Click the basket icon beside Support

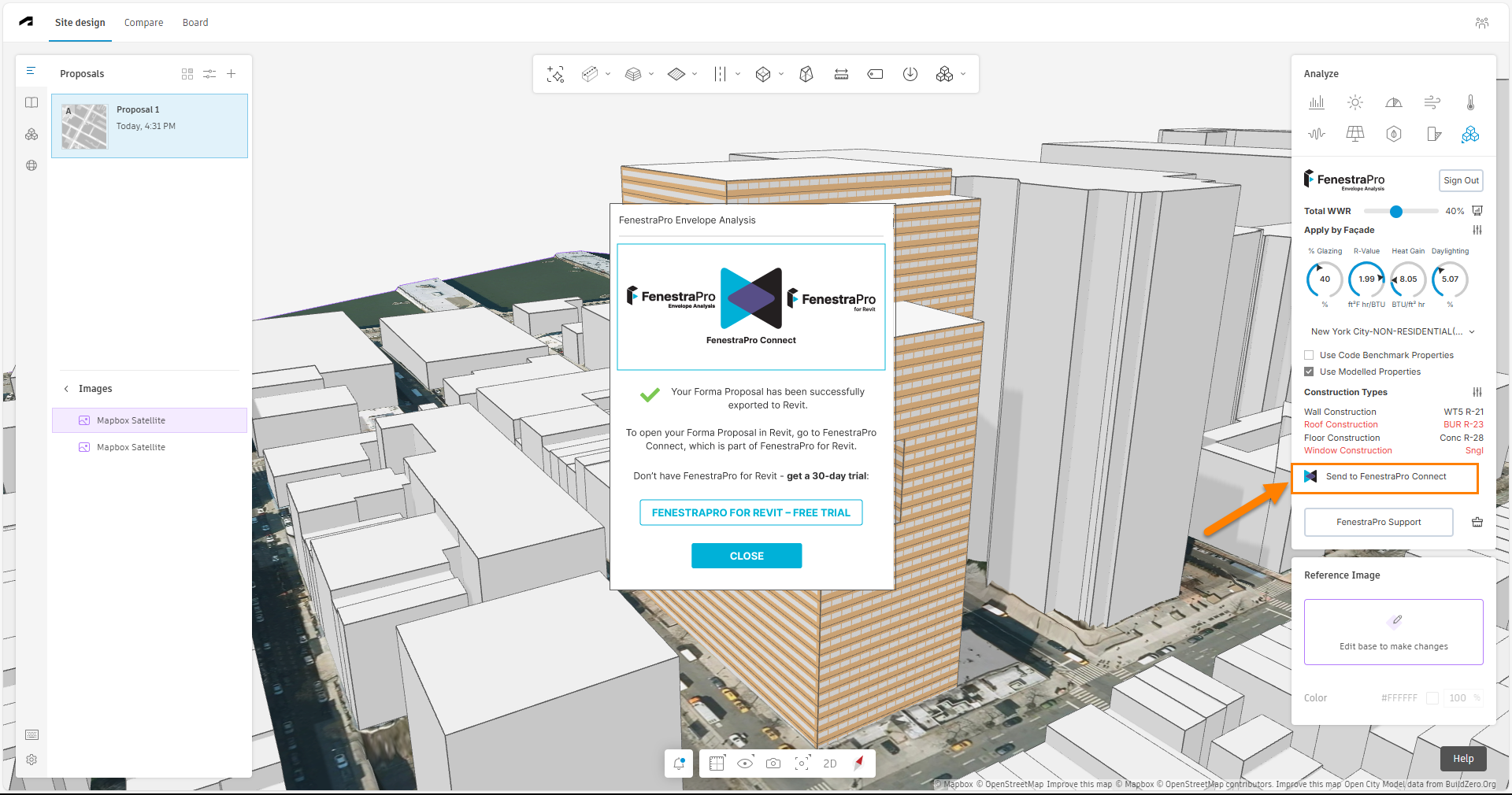1477,522
